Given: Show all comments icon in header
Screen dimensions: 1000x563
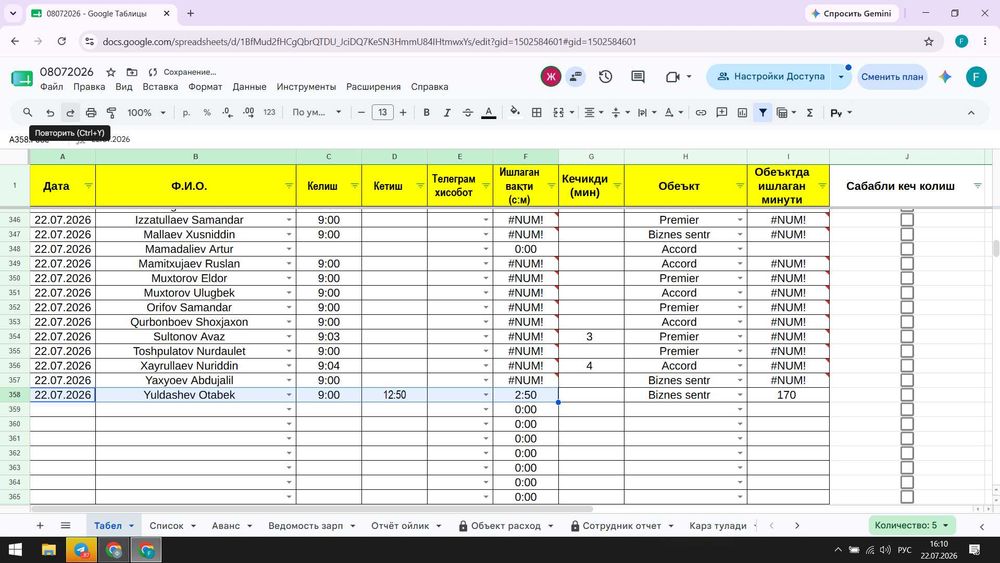Looking at the screenshot, I should [x=638, y=77].
